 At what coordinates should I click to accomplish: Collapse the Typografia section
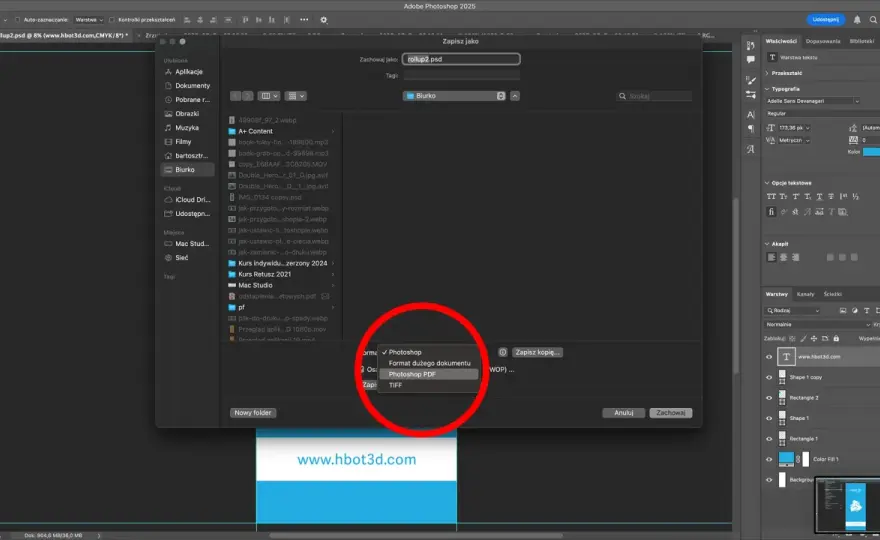coord(767,89)
